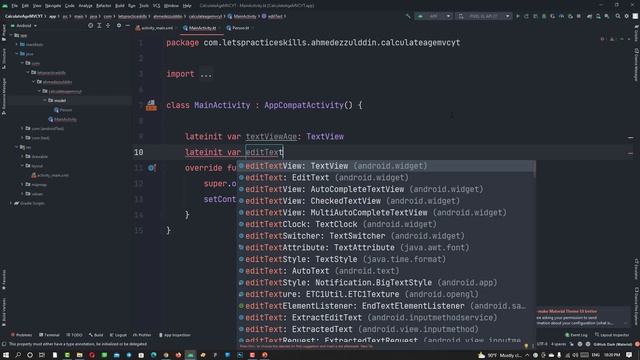Open the Logcat tool window

pyautogui.click(x=119, y=335)
